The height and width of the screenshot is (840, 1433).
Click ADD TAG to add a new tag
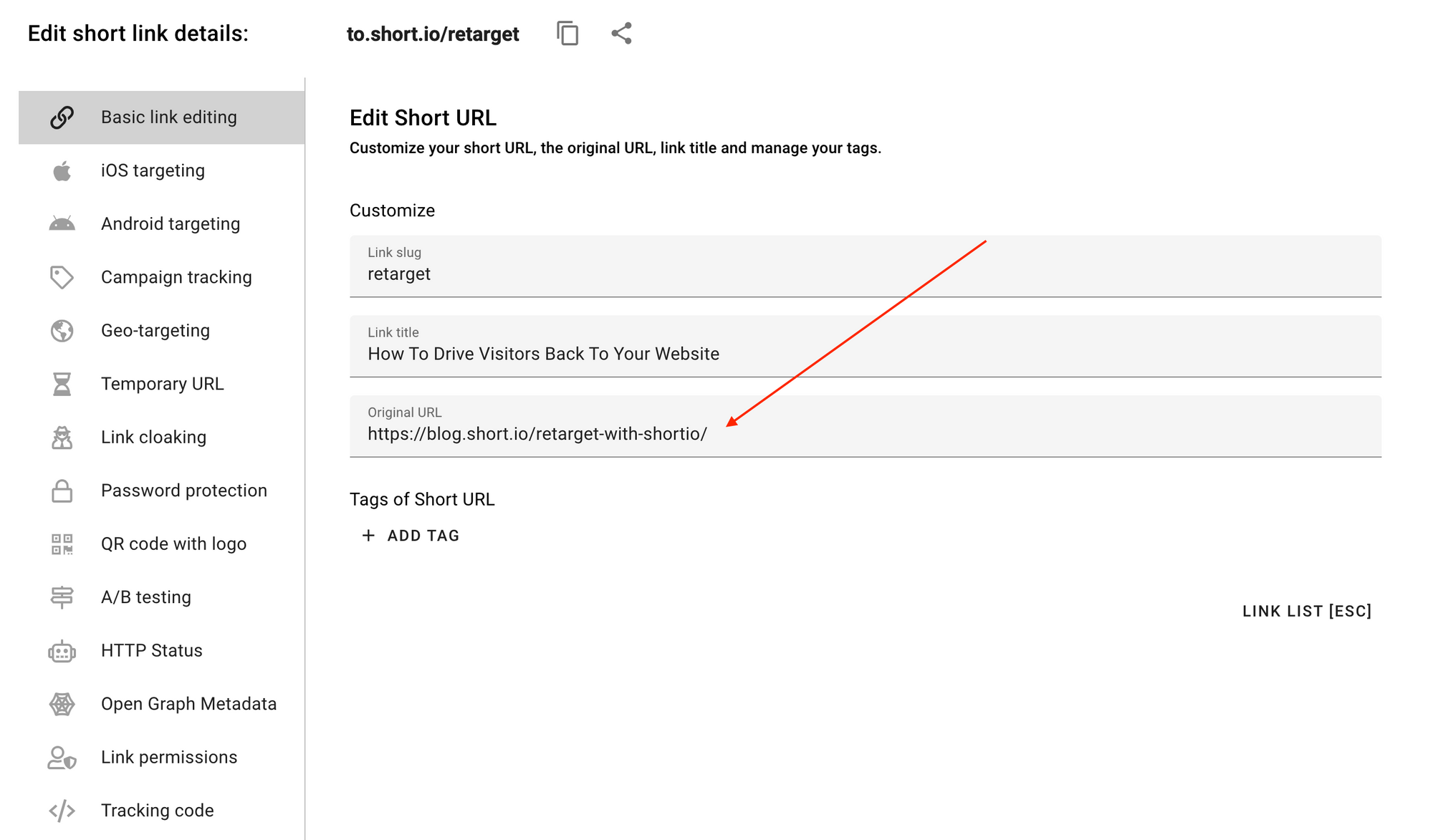(x=411, y=535)
